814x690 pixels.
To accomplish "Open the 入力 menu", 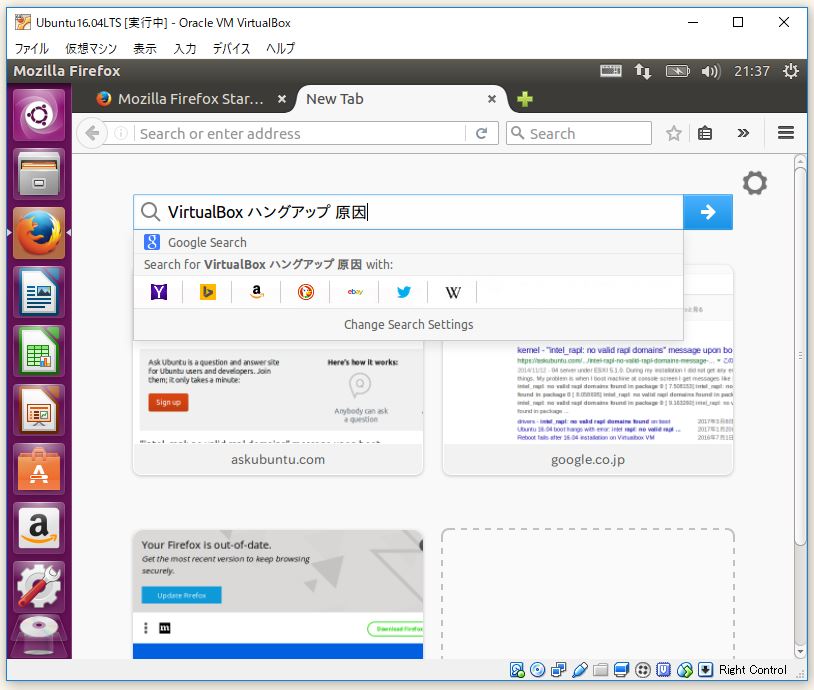I will pyautogui.click(x=185, y=48).
